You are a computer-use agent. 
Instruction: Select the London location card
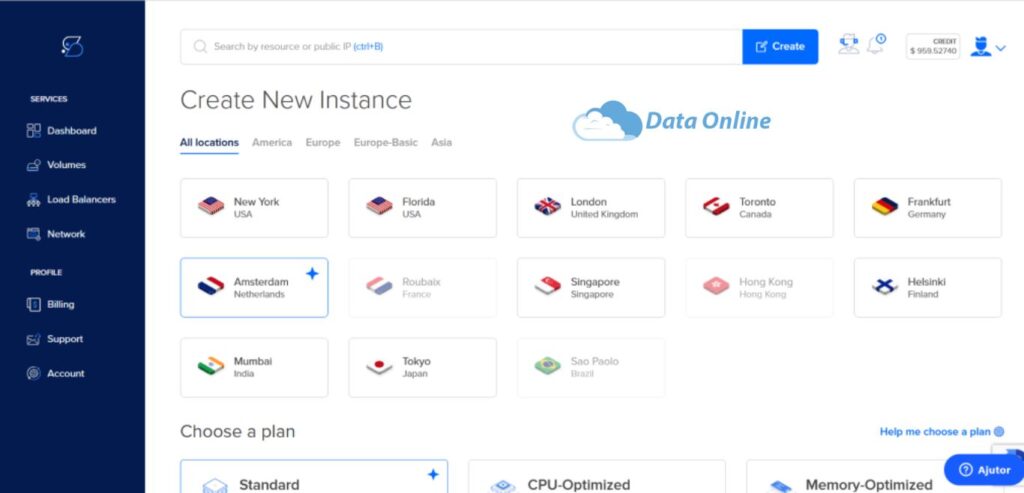coord(591,208)
